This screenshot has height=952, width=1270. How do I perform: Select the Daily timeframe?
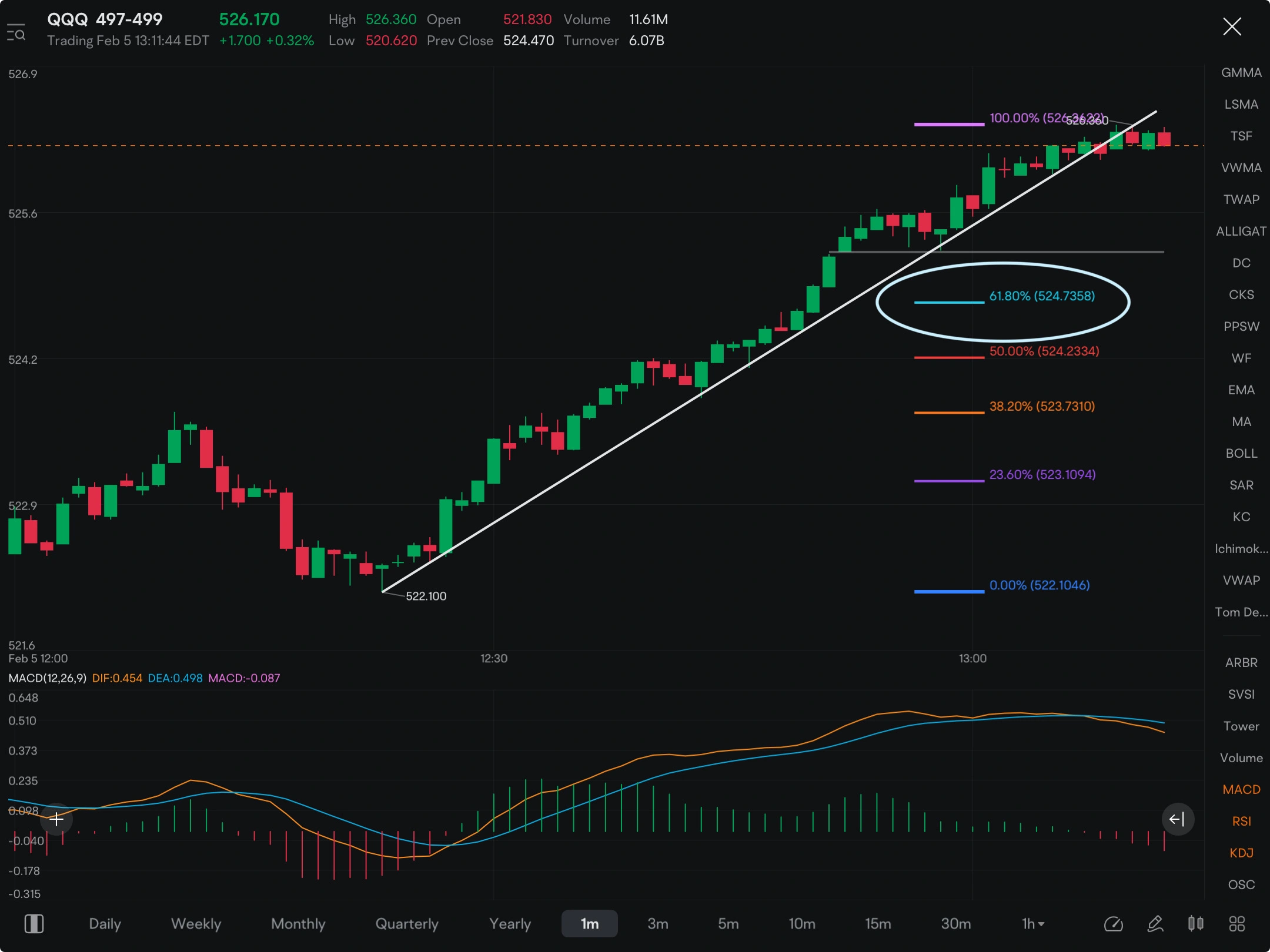coord(105,924)
